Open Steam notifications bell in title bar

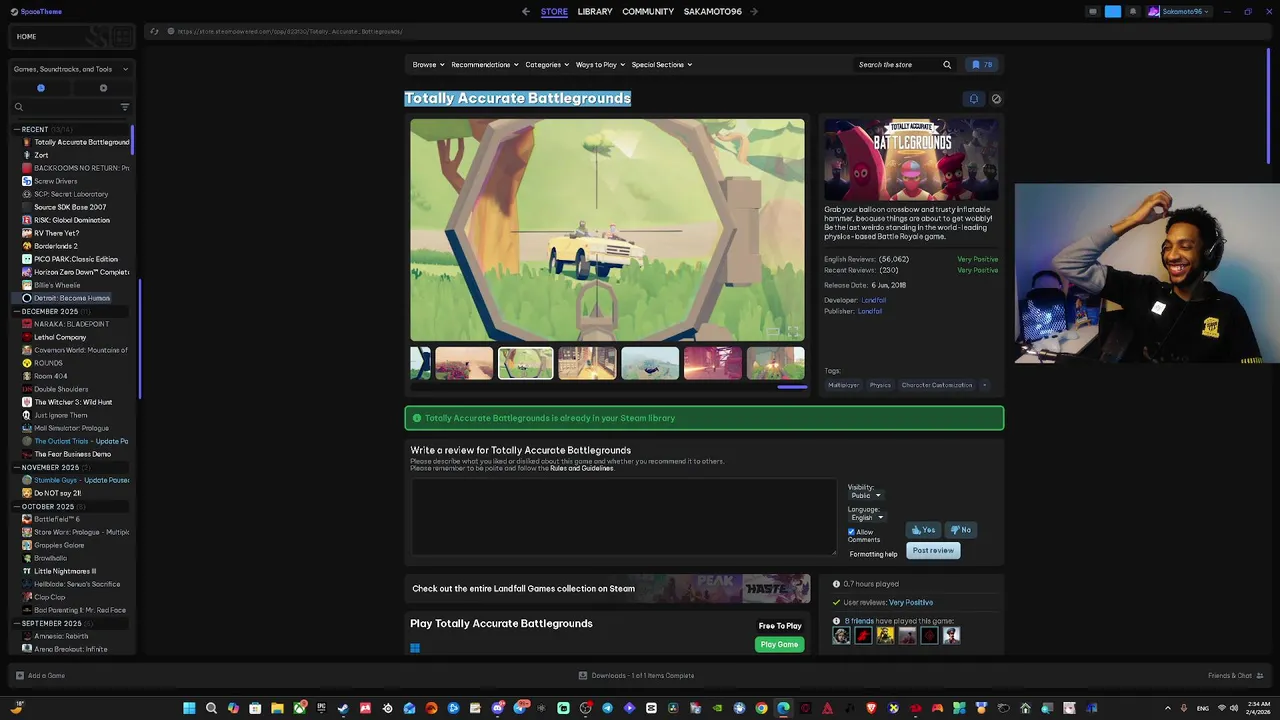pos(1132,12)
